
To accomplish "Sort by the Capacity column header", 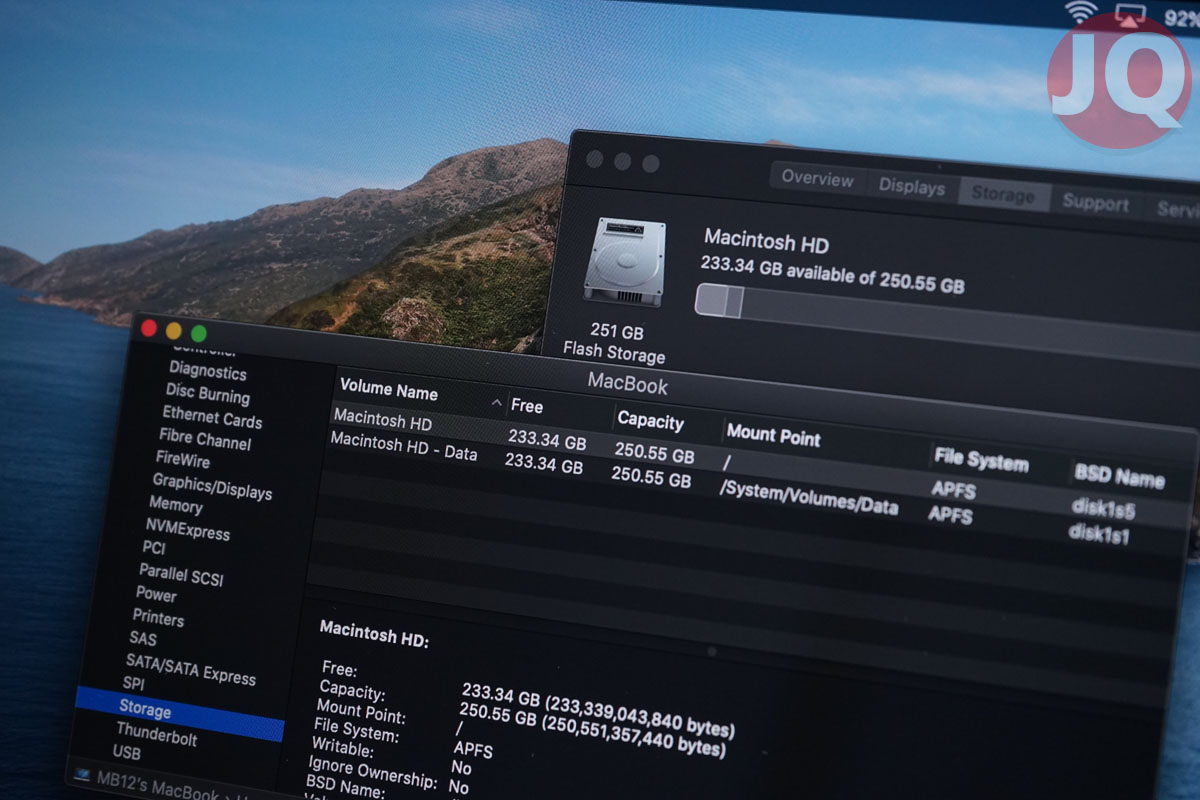I will pos(651,420).
